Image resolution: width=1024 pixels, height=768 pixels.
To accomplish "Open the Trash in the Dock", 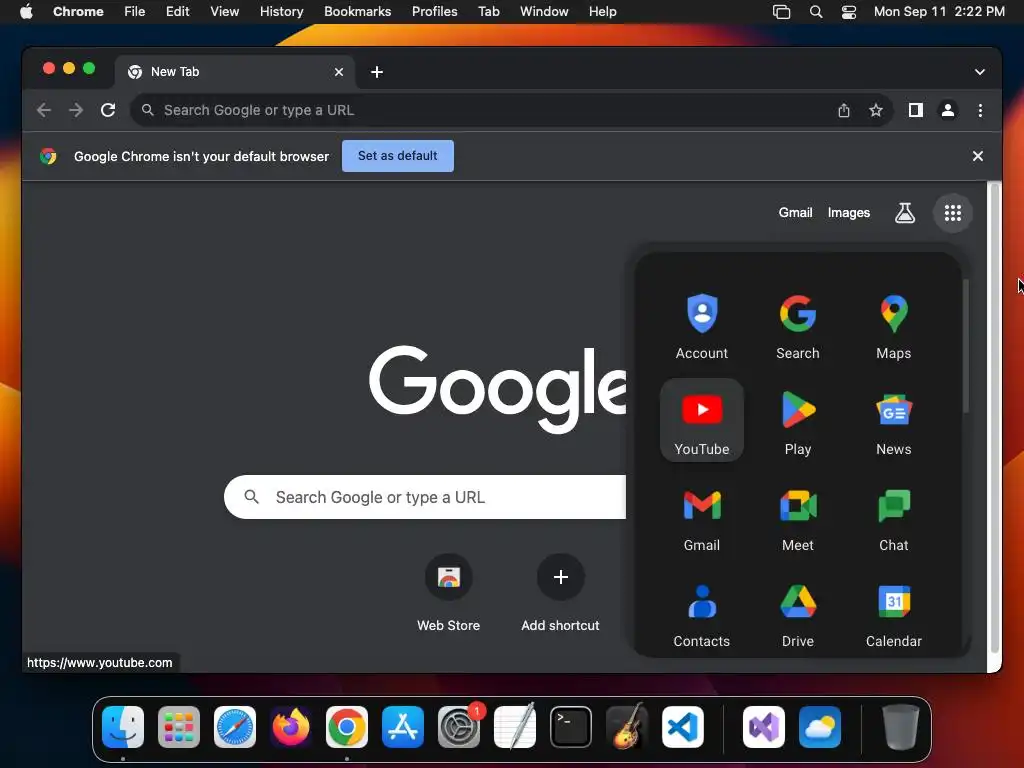I will pos(901,727).
